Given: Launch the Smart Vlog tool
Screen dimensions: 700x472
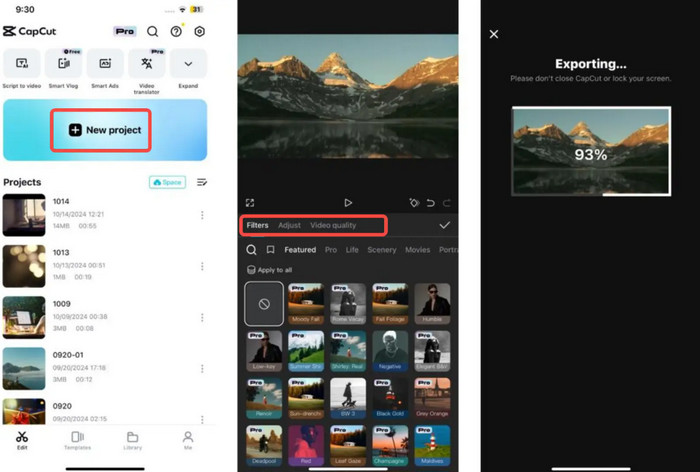Looking at the screenshot, I should (64, 64).
